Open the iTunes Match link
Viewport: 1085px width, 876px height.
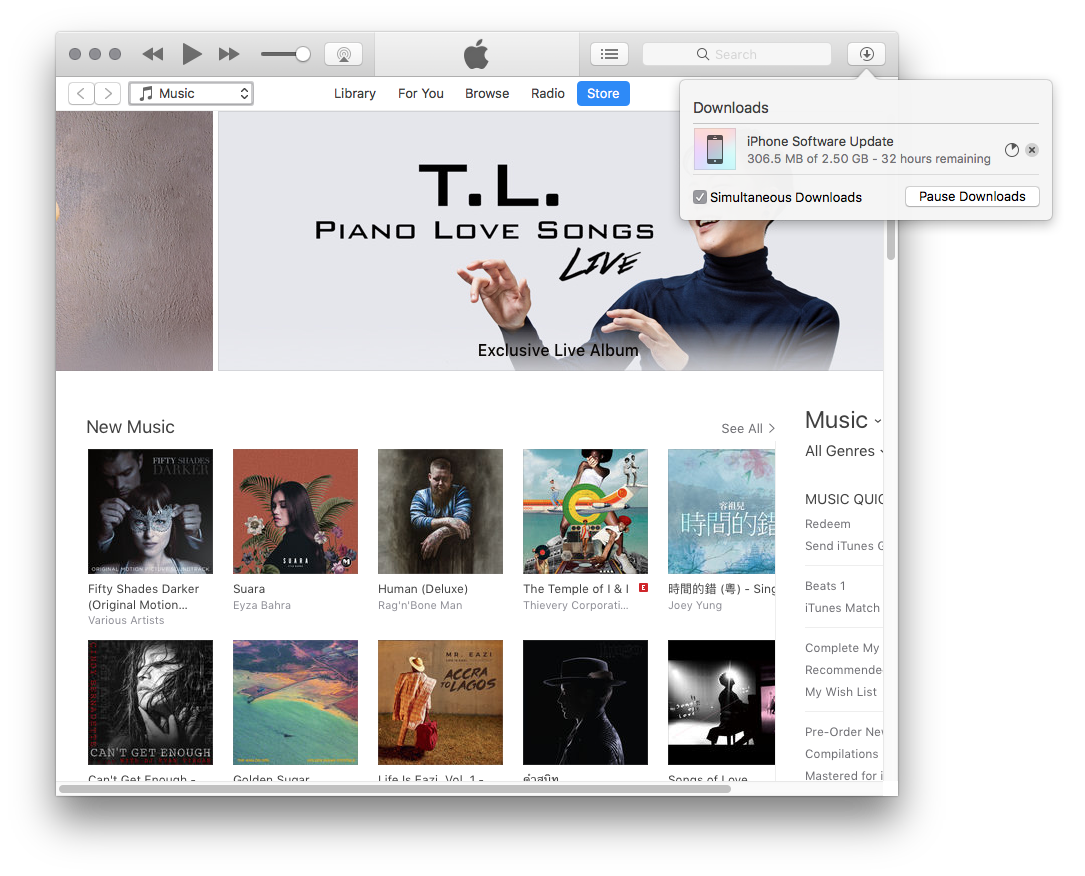coord(842,608)
